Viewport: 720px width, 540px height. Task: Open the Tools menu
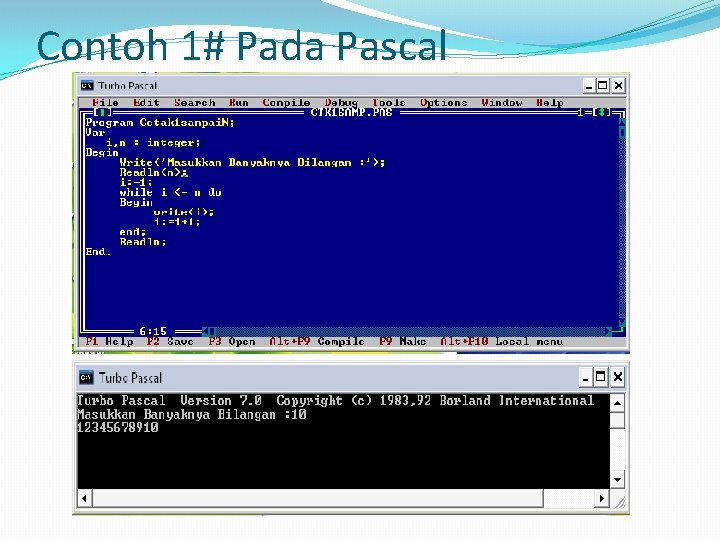click(x=388, y=102)
